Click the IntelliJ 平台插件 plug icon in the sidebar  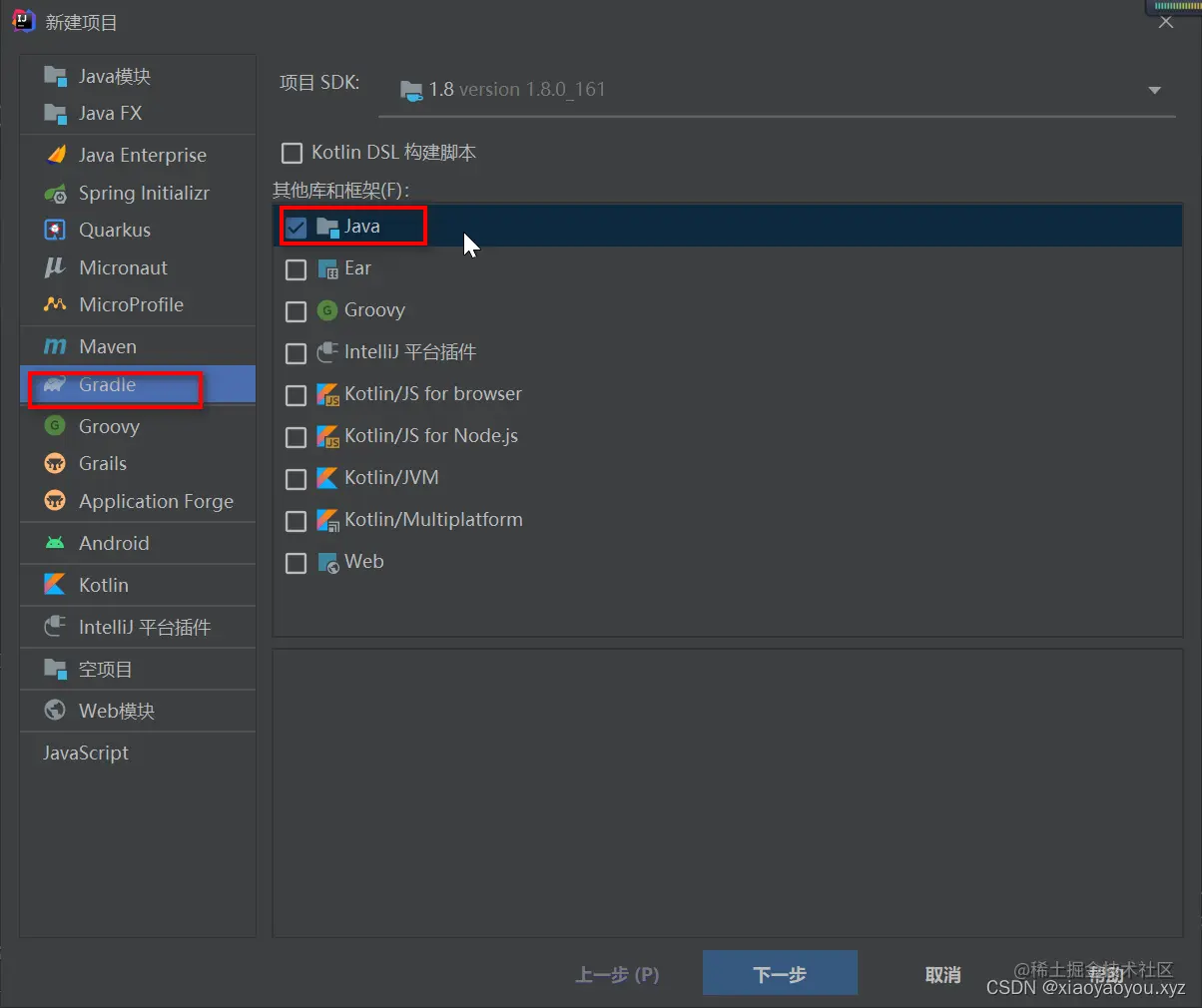point(55,627)
